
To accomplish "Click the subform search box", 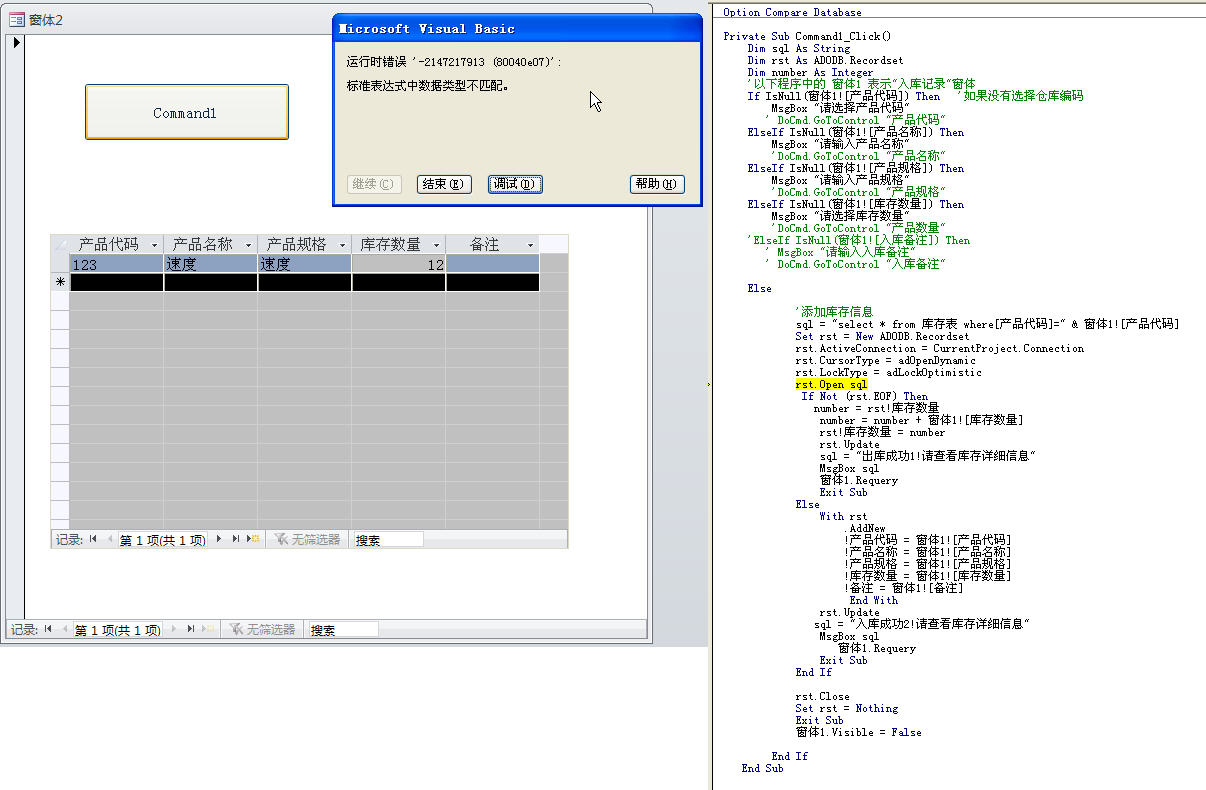I will (x=388, y=539).
